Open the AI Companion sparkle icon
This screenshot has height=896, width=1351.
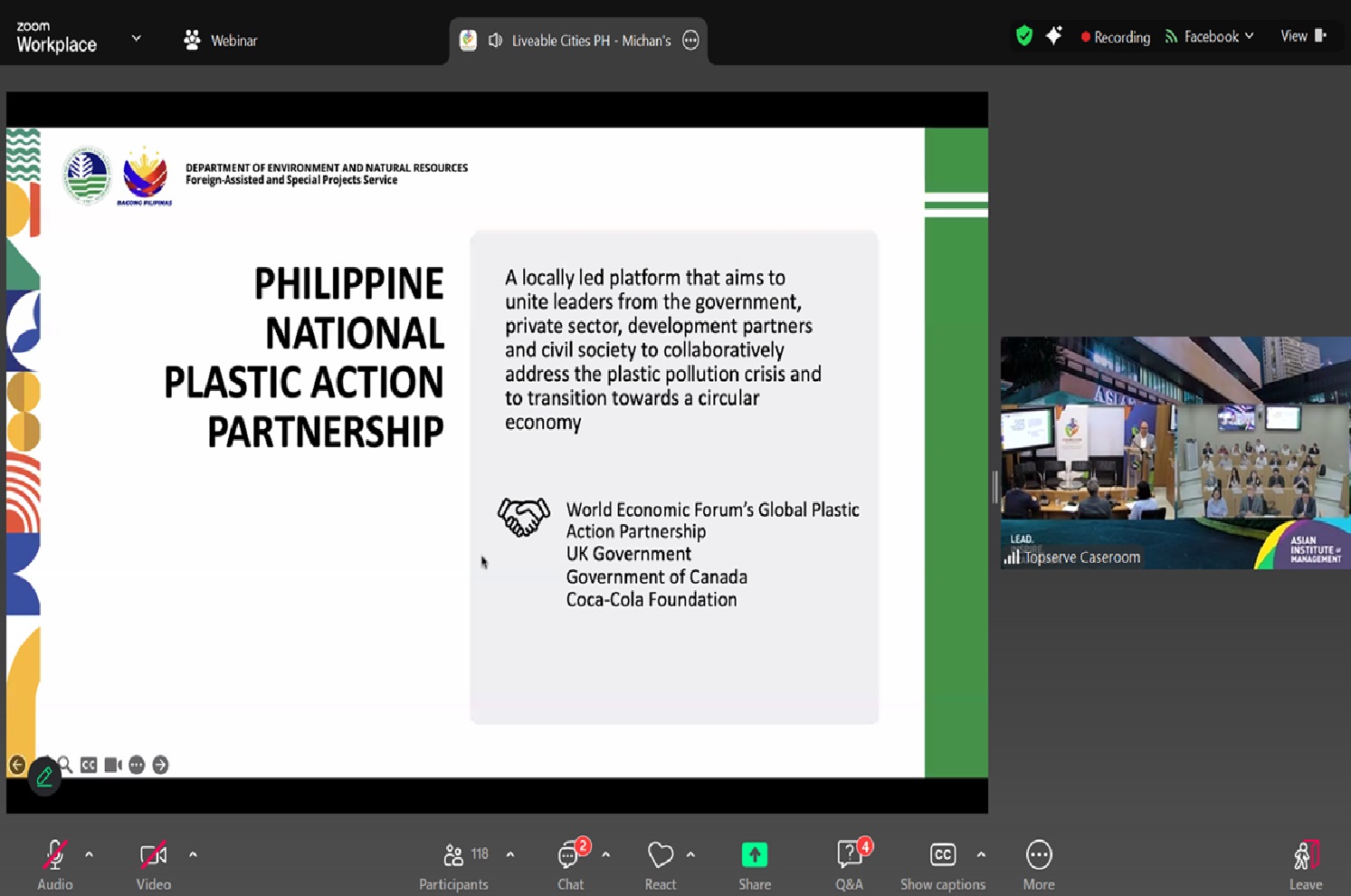click(x=1053, y=36)
